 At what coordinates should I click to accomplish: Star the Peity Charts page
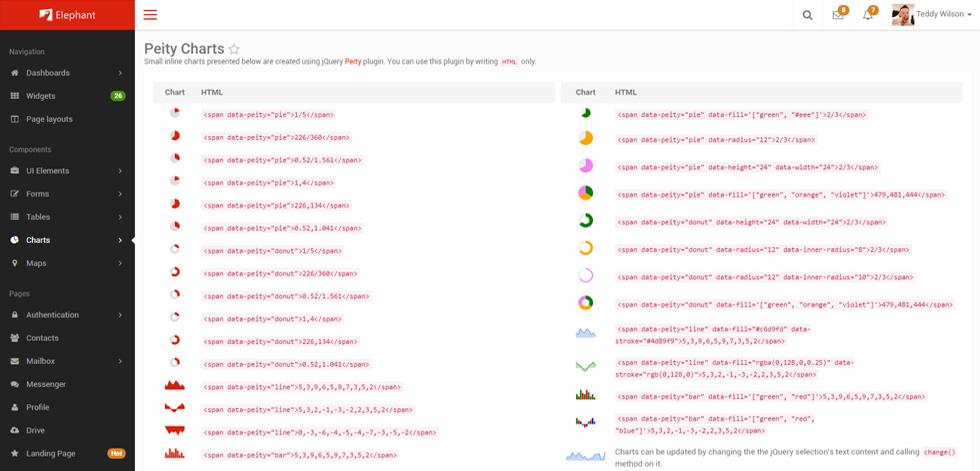click(234, 49)
